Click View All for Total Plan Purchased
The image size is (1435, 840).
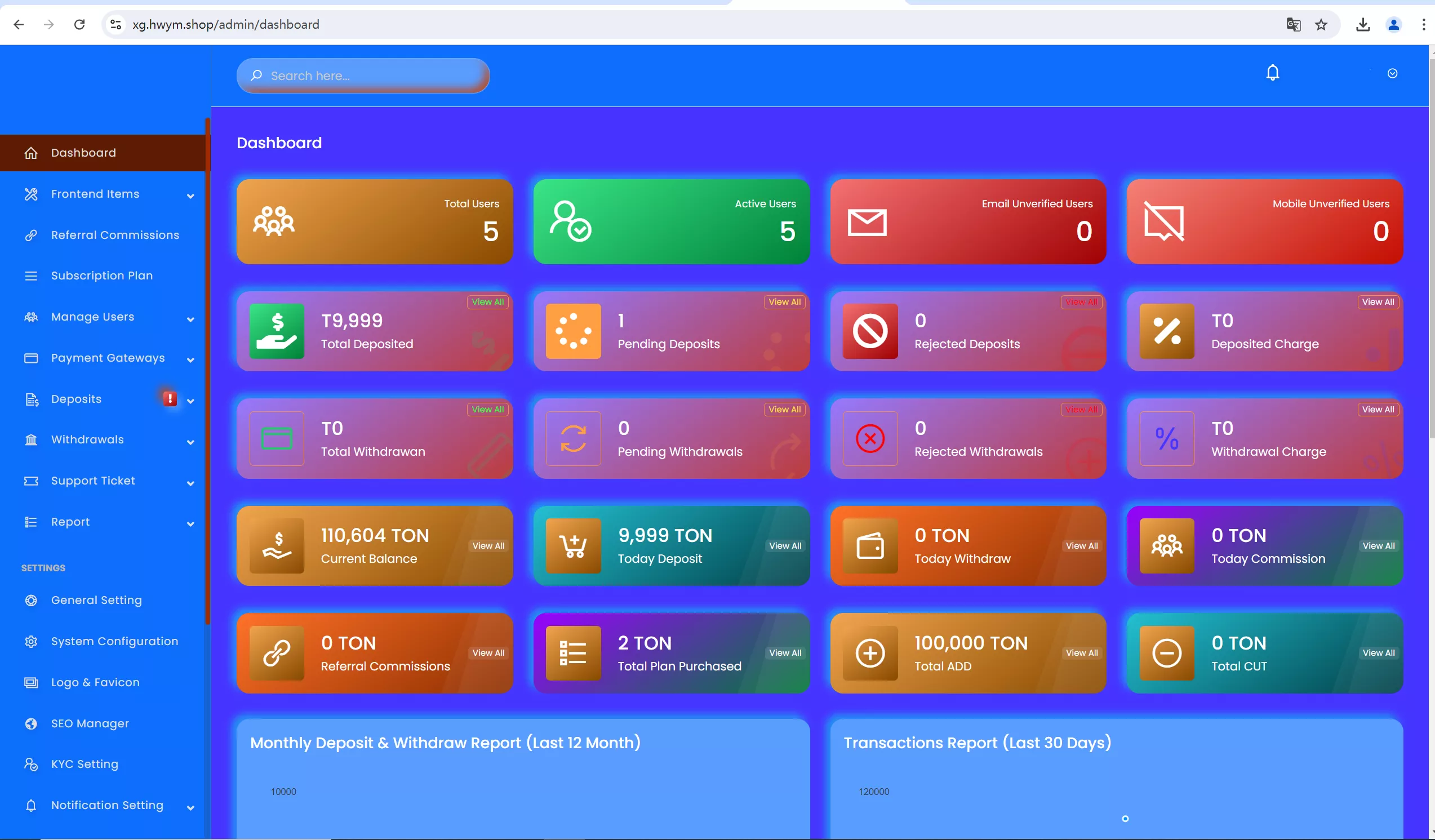tap(784, 653)
